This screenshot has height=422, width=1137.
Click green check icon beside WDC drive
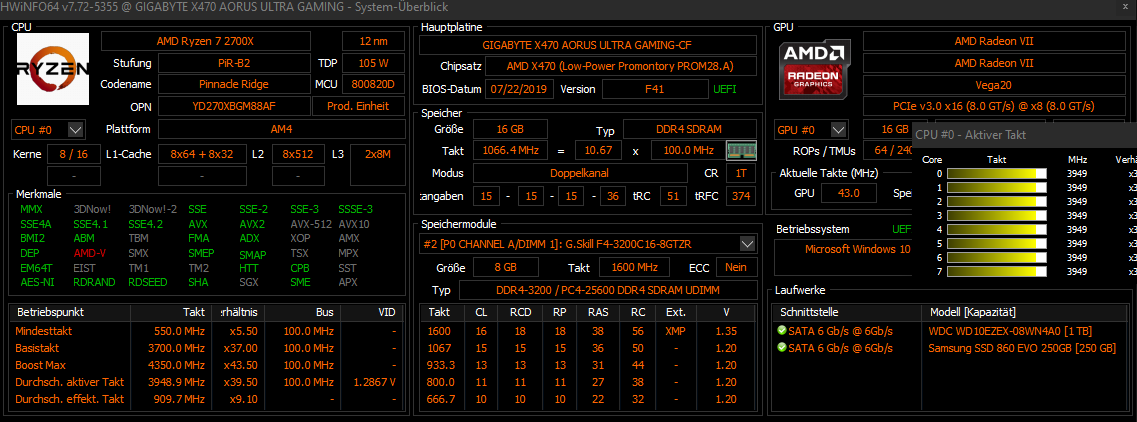(x=782, y=331)
